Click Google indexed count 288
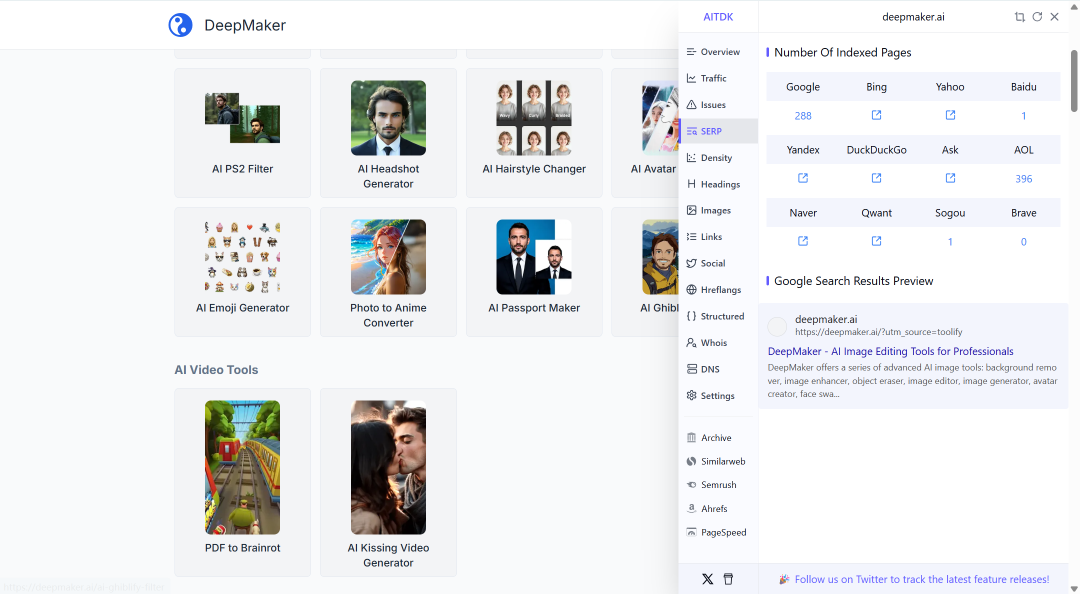The image size is (1080, 594). [802, 116]
